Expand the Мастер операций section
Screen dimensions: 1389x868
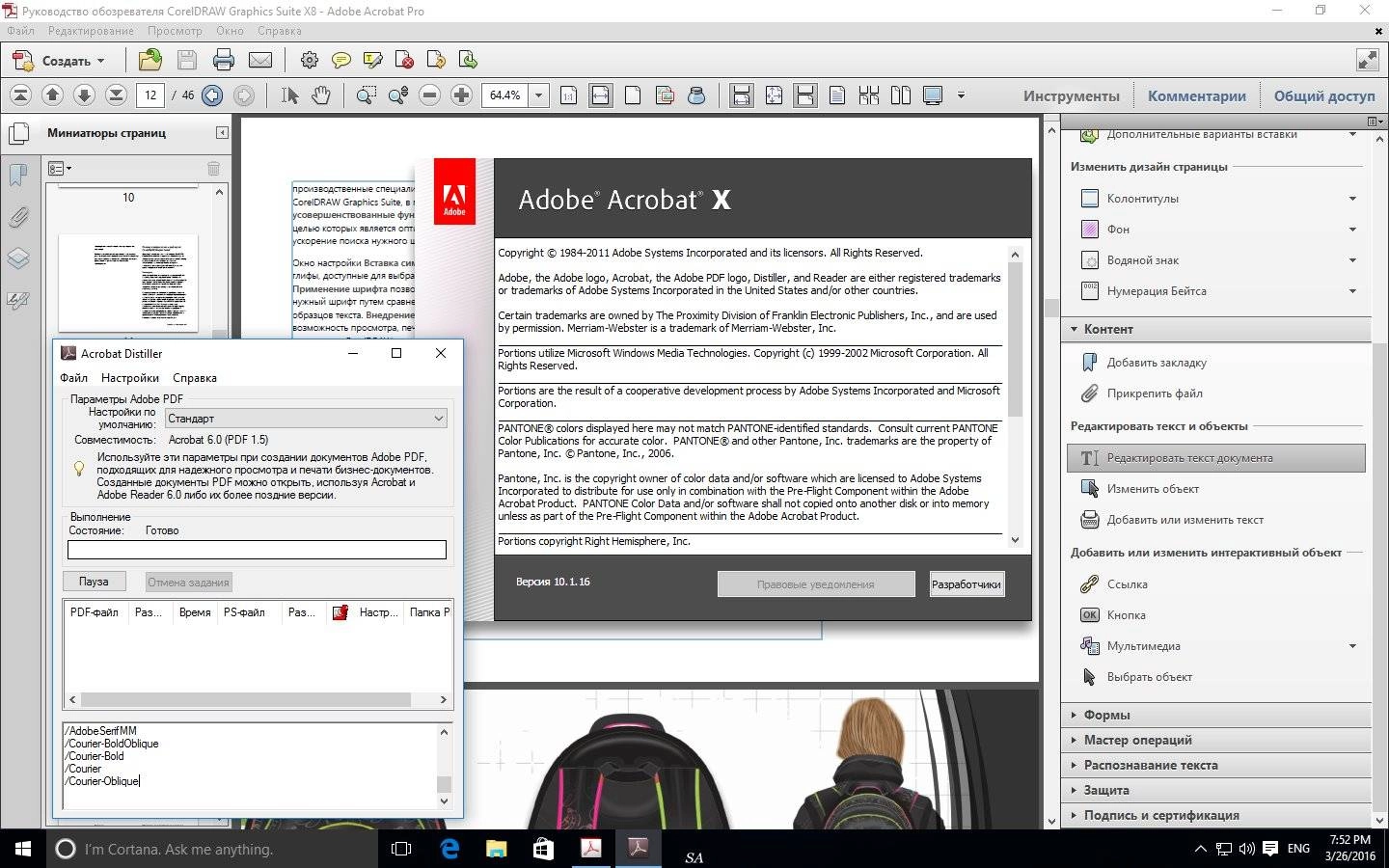(1215, 740)
